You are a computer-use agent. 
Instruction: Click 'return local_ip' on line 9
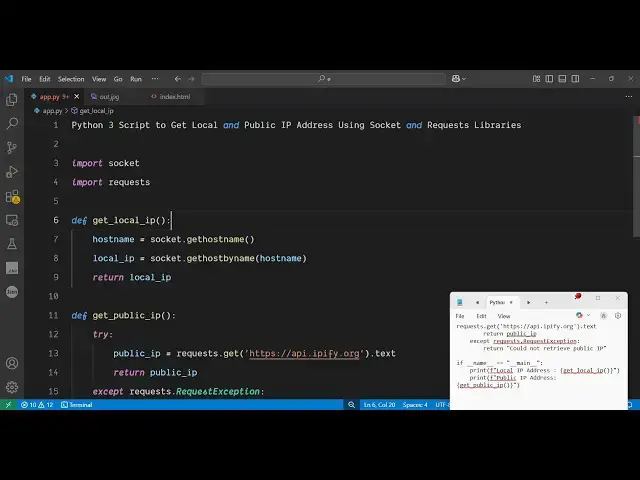pyautogui.click(x=132, y=278)
